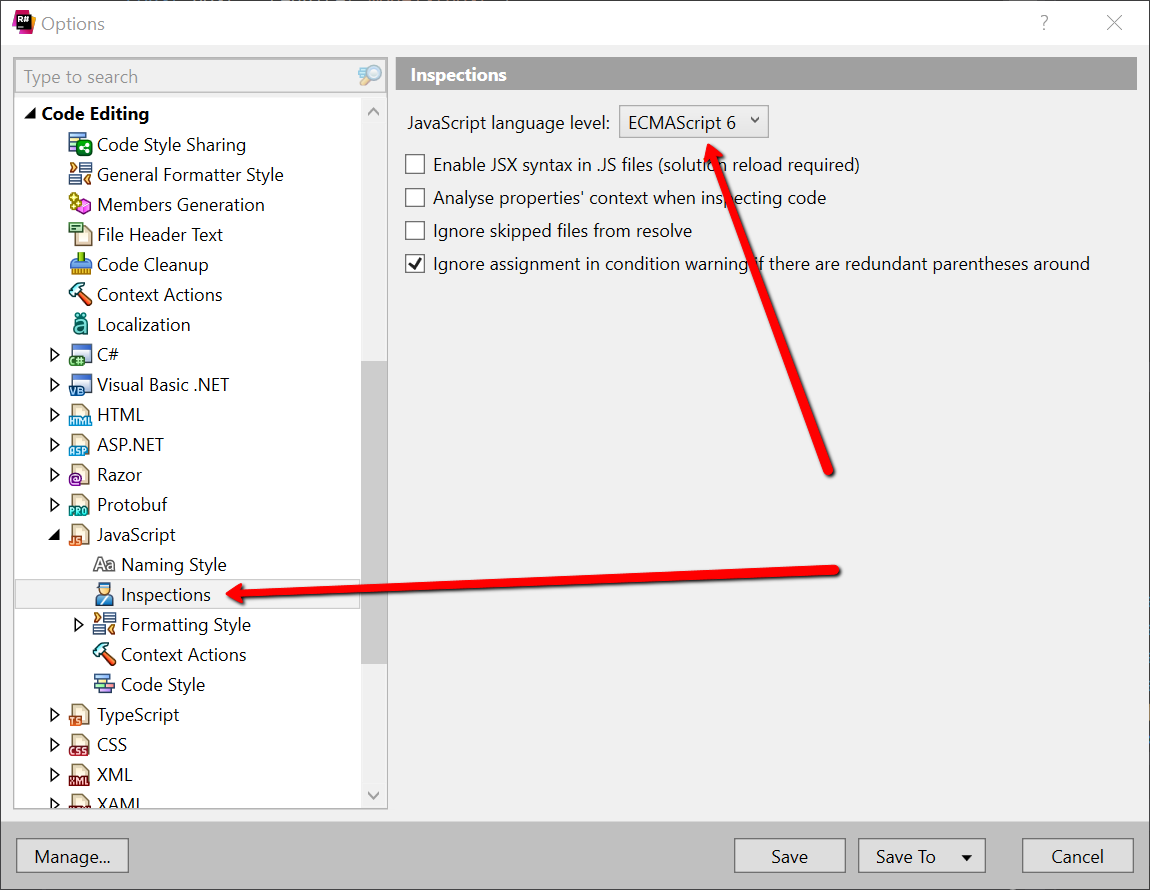Enable JSX syntax in .JS files
1150x890 pixels.
pos(415,164)
